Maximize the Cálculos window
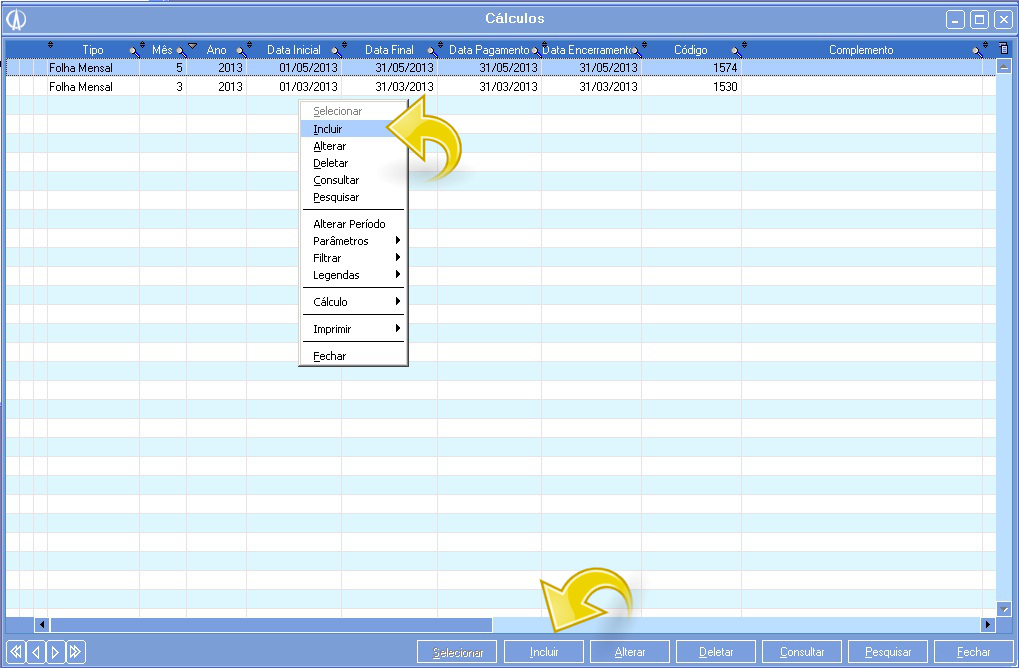 [979, 19]
